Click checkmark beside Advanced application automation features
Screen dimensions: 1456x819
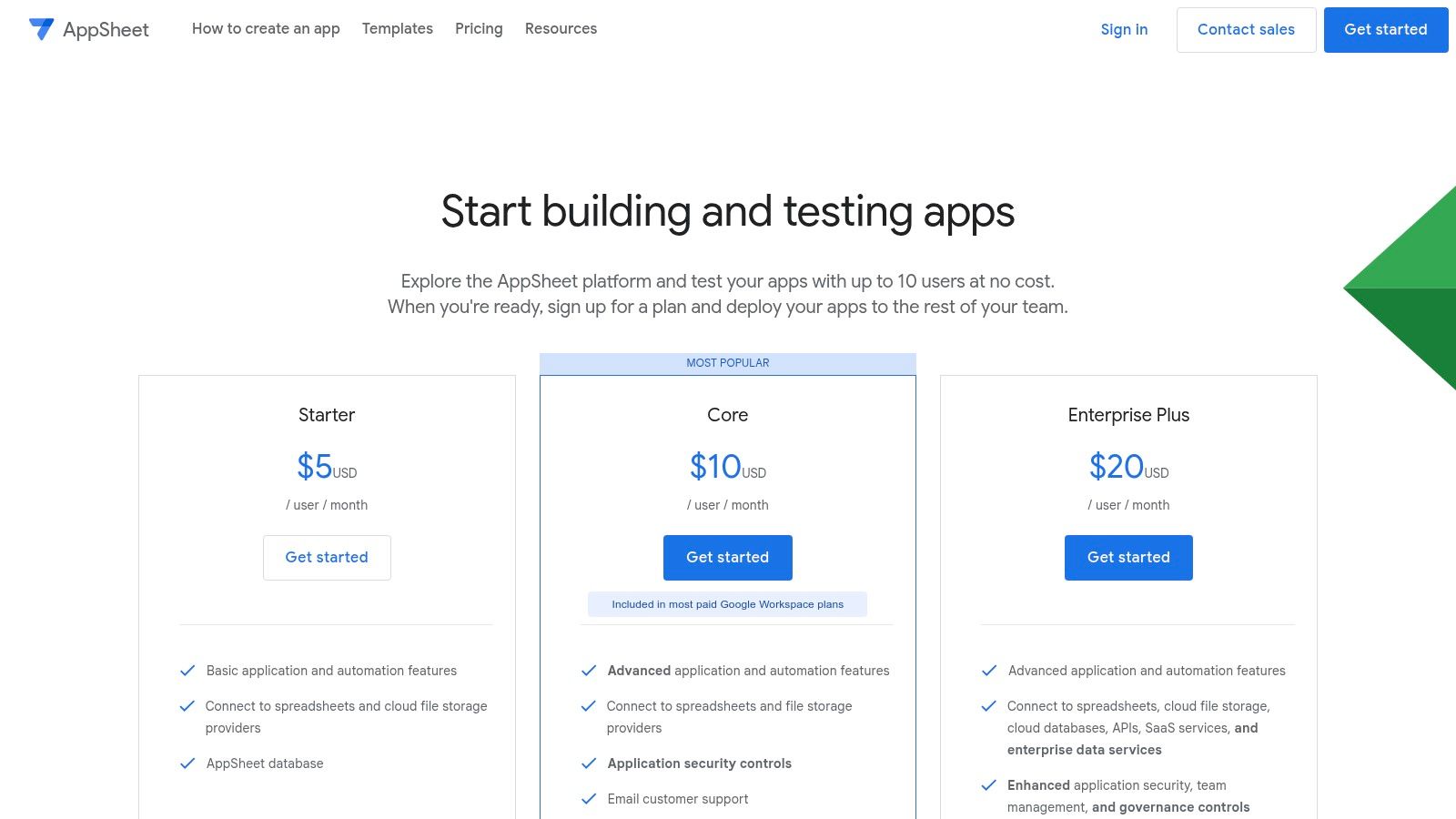(588, 670)
